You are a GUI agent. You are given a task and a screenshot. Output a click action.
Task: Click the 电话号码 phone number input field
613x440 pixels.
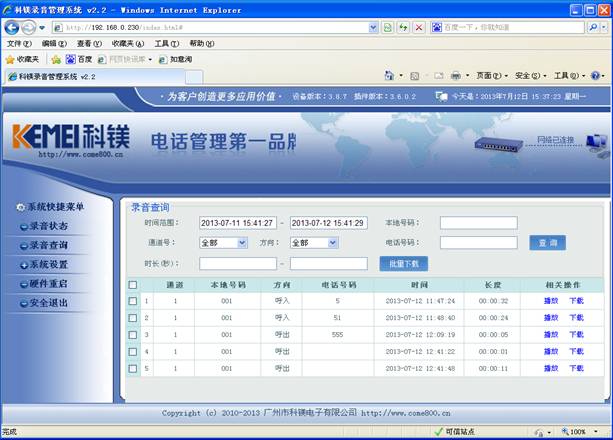[478, 242]
